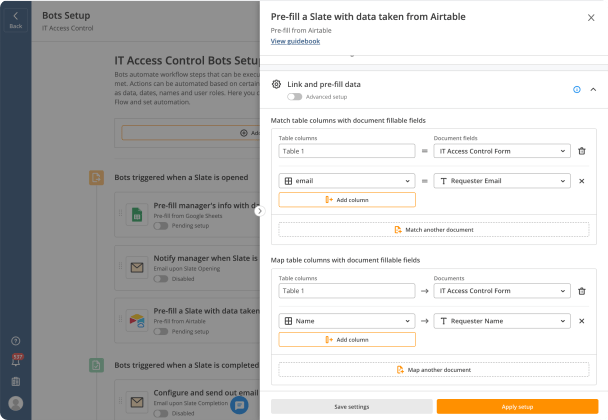Image resolution: width=608 pixels, height=420 pixels.
Task: Go back using the Back arrow
Action: pyautogui.click(x=16, y=20)
